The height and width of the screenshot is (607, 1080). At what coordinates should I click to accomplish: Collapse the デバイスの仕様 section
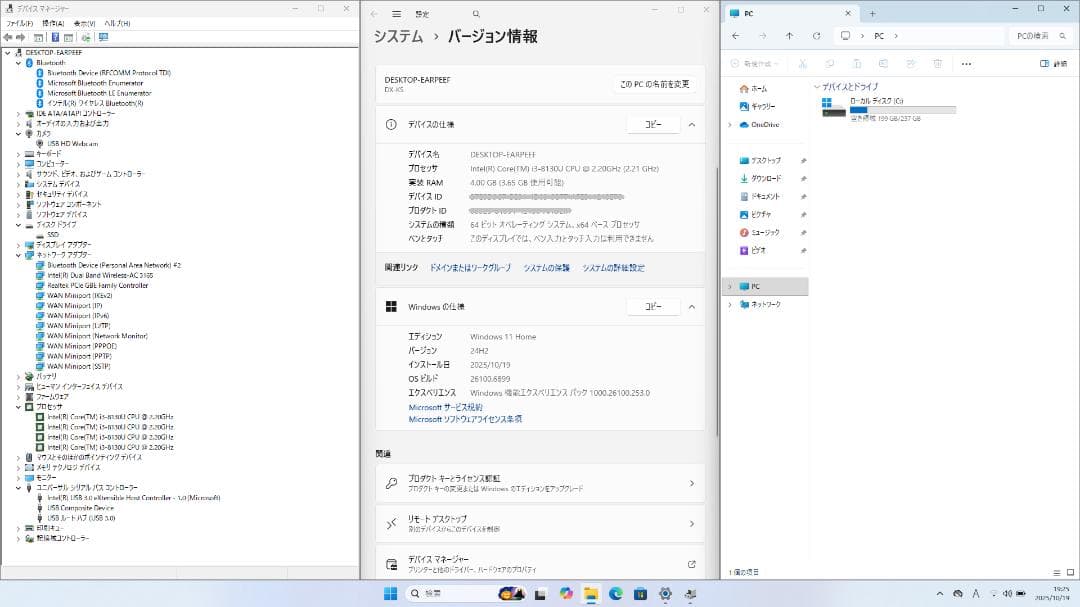click(691, 125)
